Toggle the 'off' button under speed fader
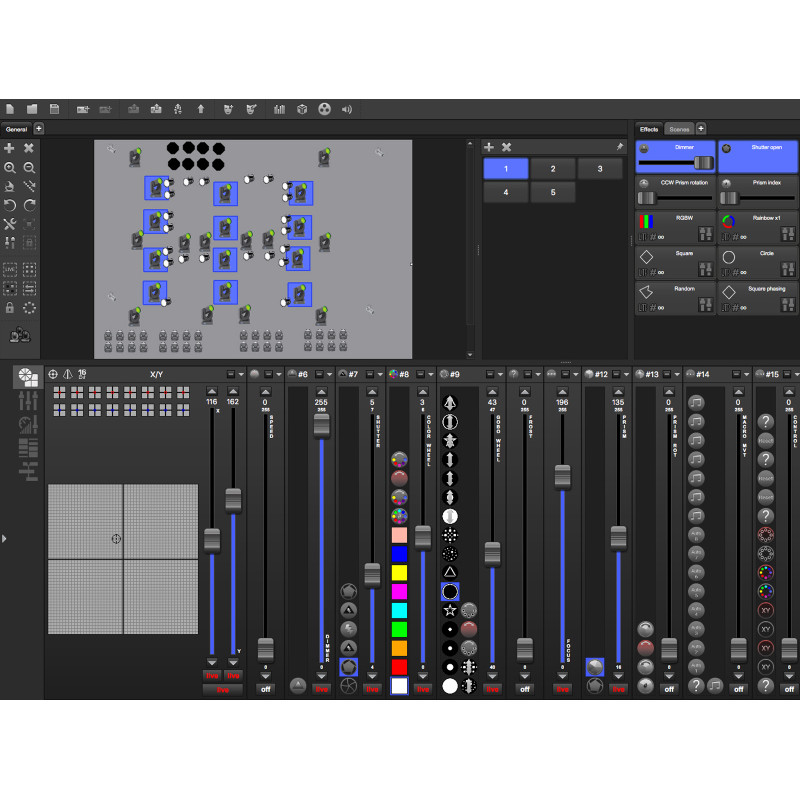 click(266, 689)
